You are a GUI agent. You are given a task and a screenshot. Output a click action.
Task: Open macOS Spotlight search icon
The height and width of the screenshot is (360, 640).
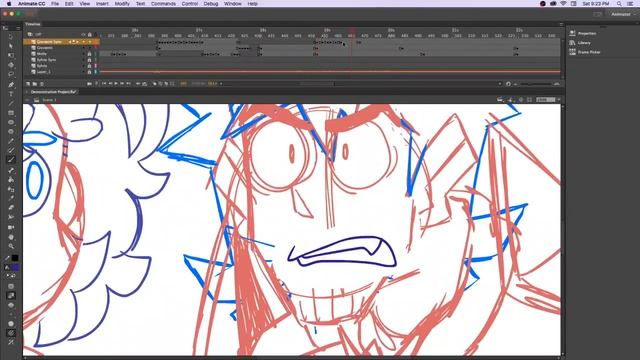pos(619,4)
